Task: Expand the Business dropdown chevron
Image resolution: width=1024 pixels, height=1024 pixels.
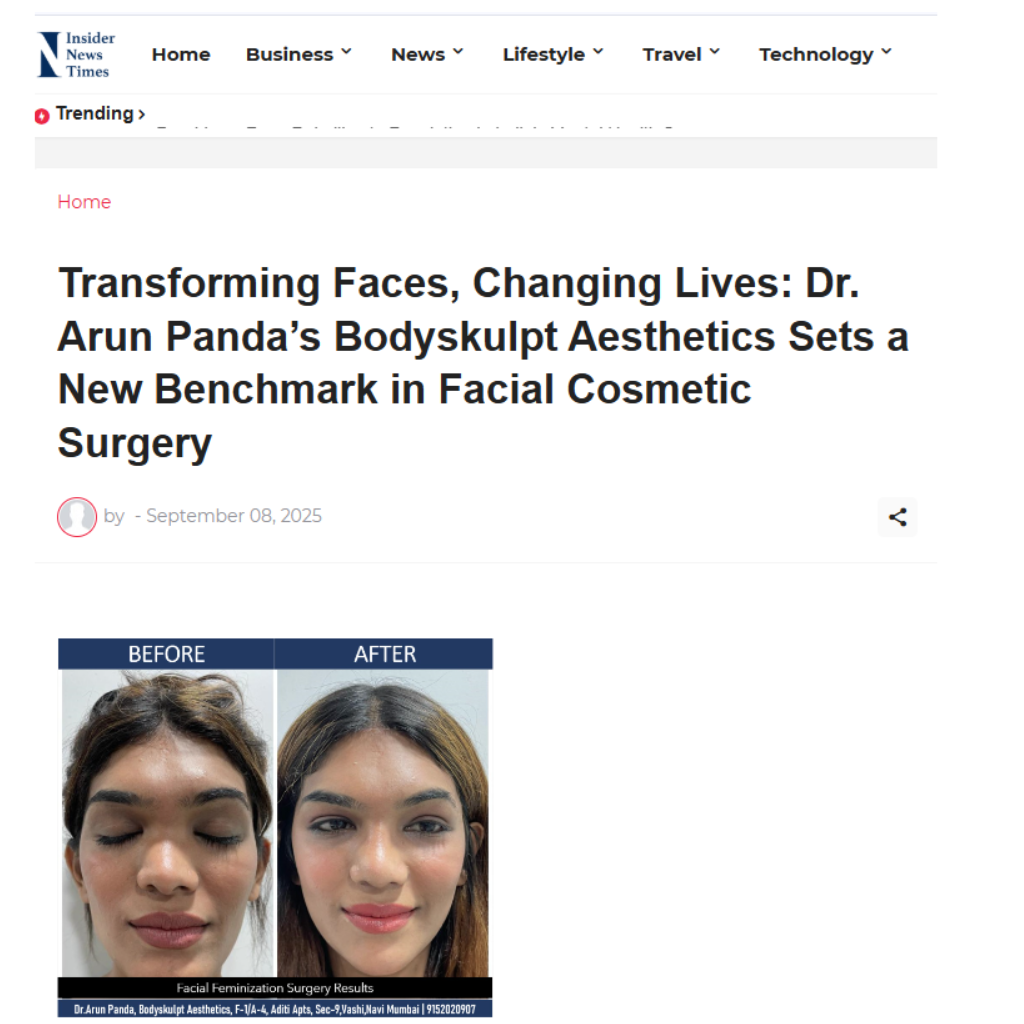Action: click(347, 52)
